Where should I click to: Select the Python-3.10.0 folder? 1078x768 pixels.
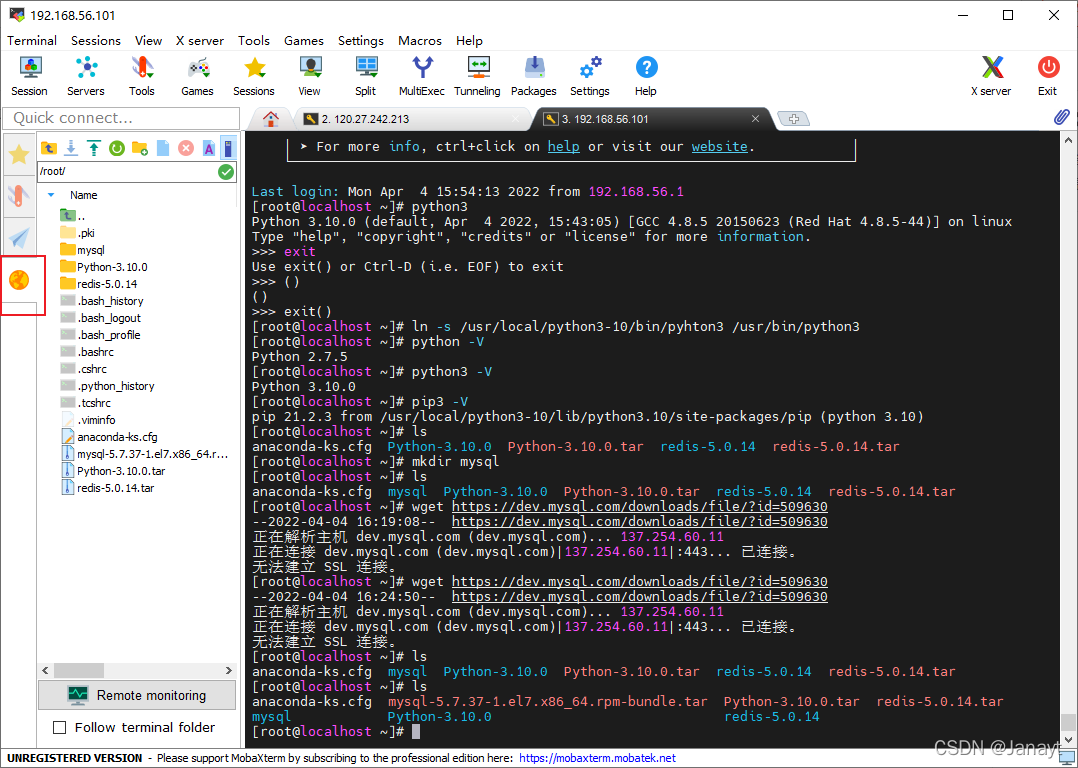[x=111, y=267]
